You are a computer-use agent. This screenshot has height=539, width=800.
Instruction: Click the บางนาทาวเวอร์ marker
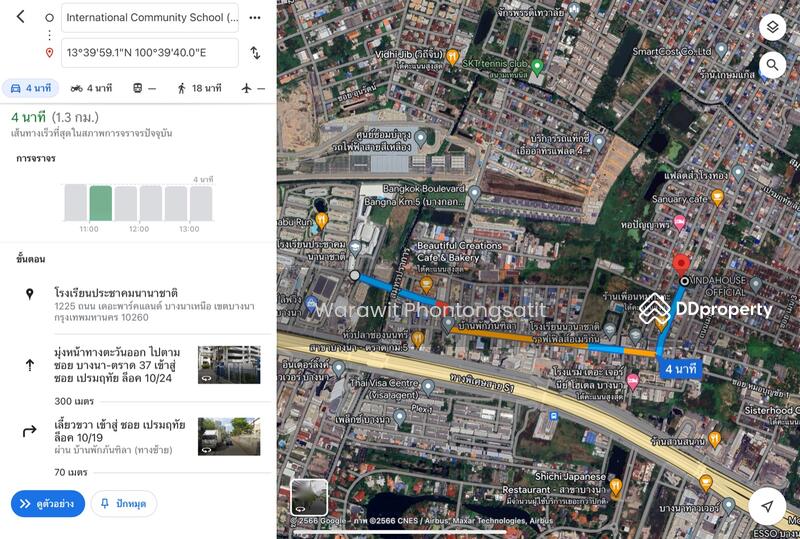coord(729,505)
